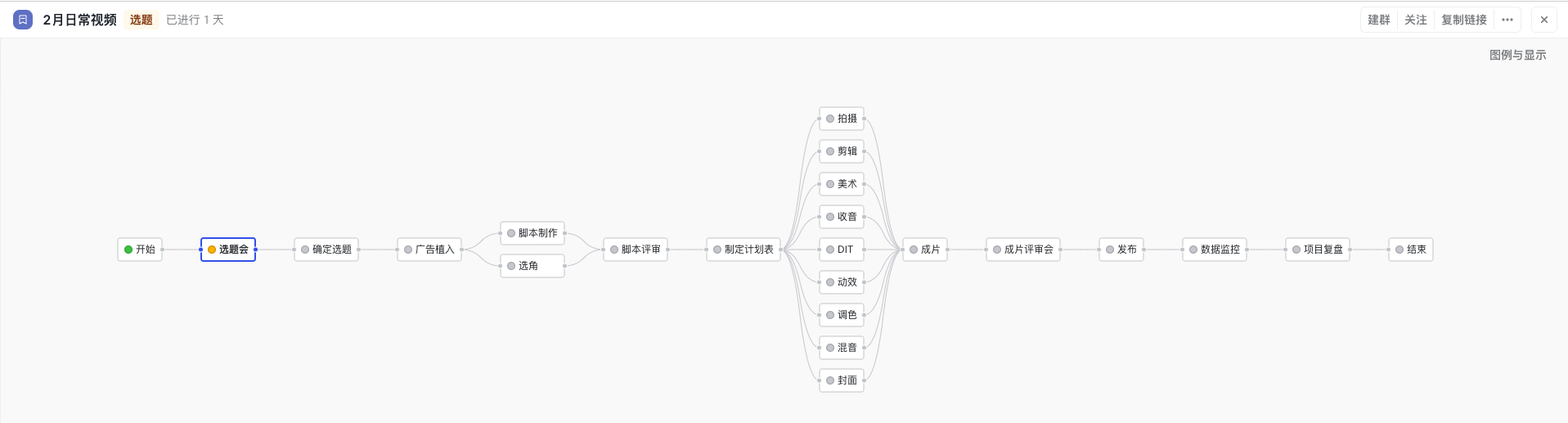Click the 拍摄 shooting node
1568x423 pixels.
click(842, 119)
